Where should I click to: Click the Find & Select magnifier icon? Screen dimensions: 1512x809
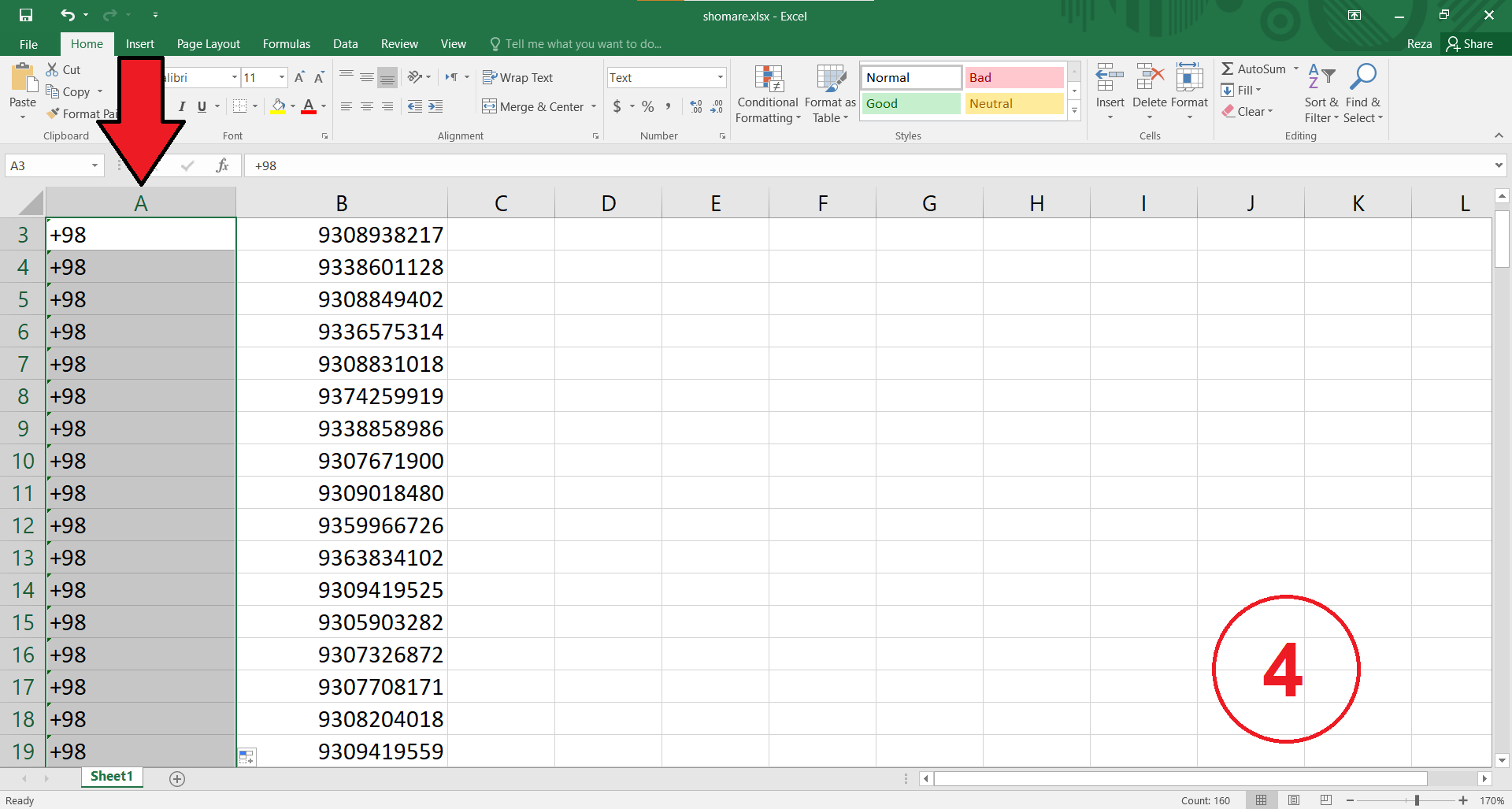[x=1362, y=79]
